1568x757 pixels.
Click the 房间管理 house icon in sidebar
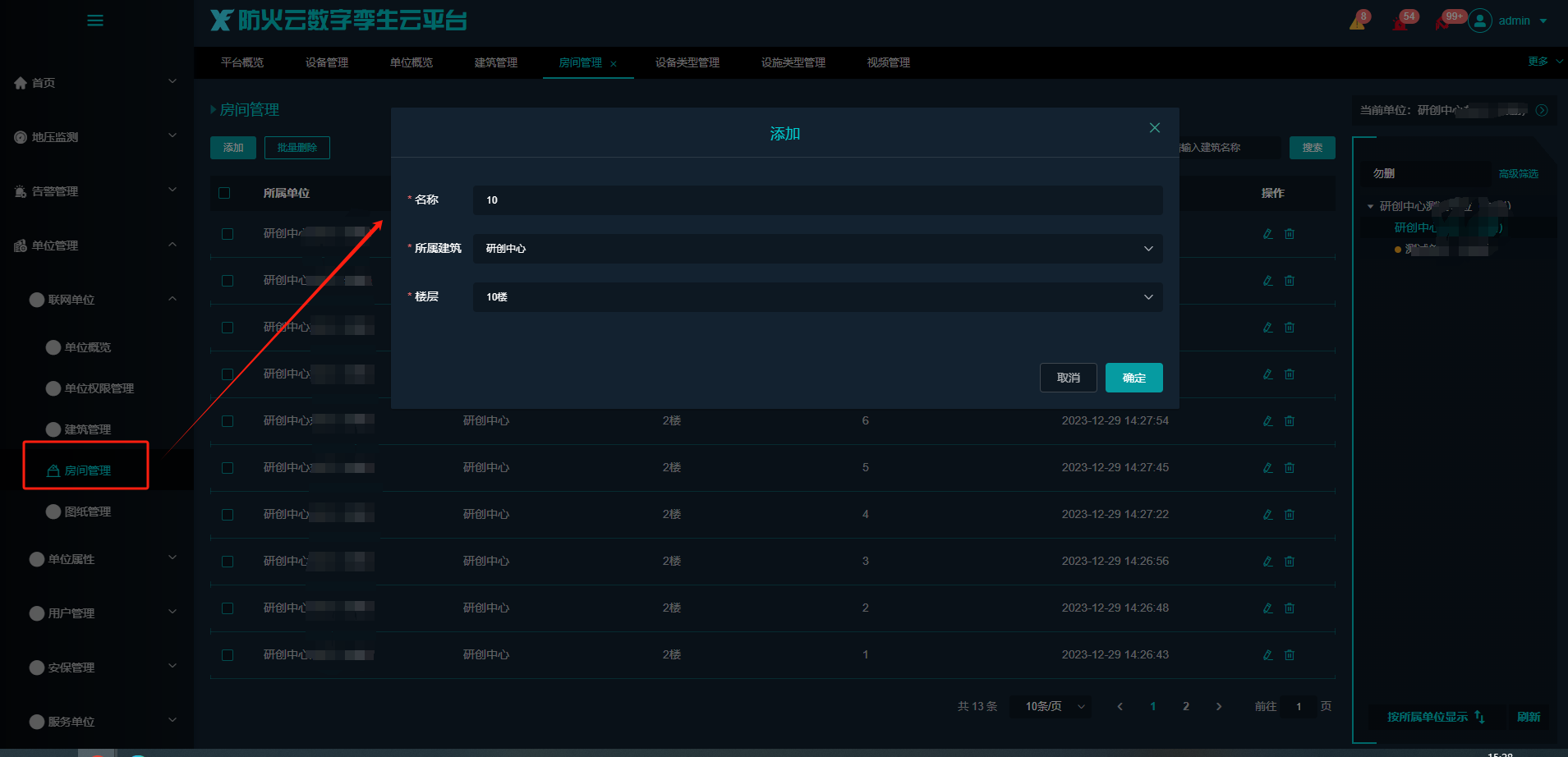tap(53, 470)
